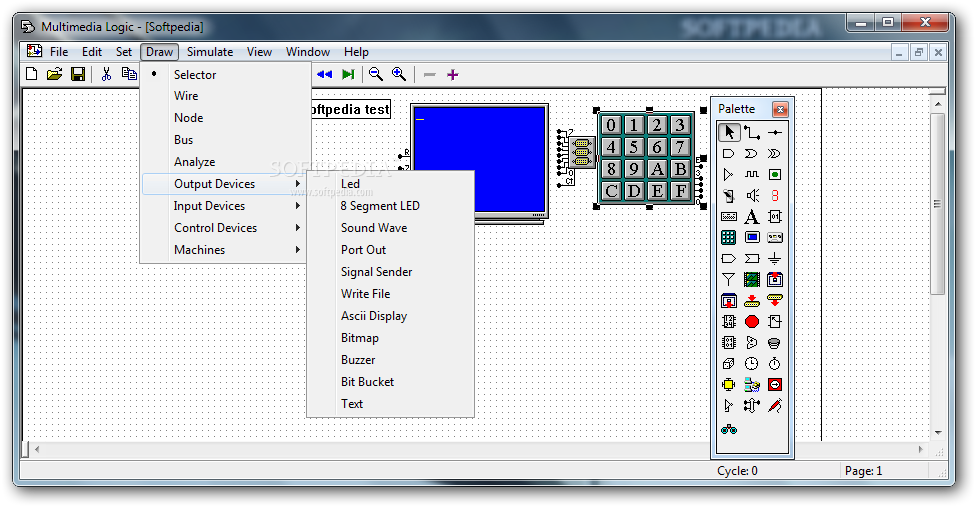Click the keypad key F on canvas

(680, 191)
